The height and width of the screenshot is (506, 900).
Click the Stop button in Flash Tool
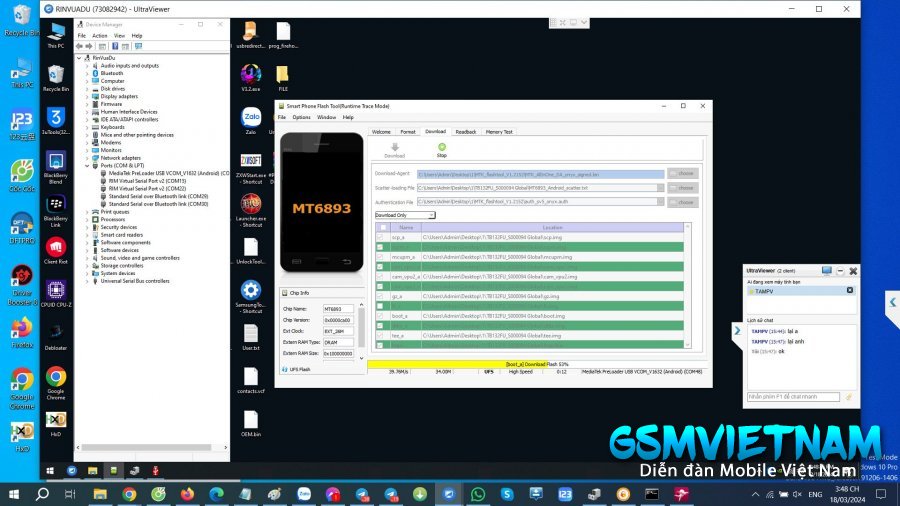coord(441,150)
